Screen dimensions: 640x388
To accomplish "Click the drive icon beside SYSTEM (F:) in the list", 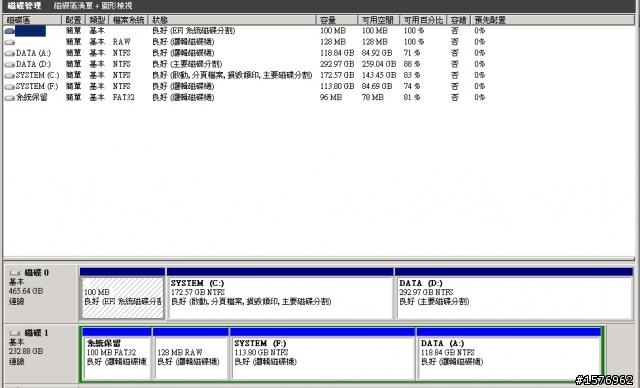I will point(9,86).
